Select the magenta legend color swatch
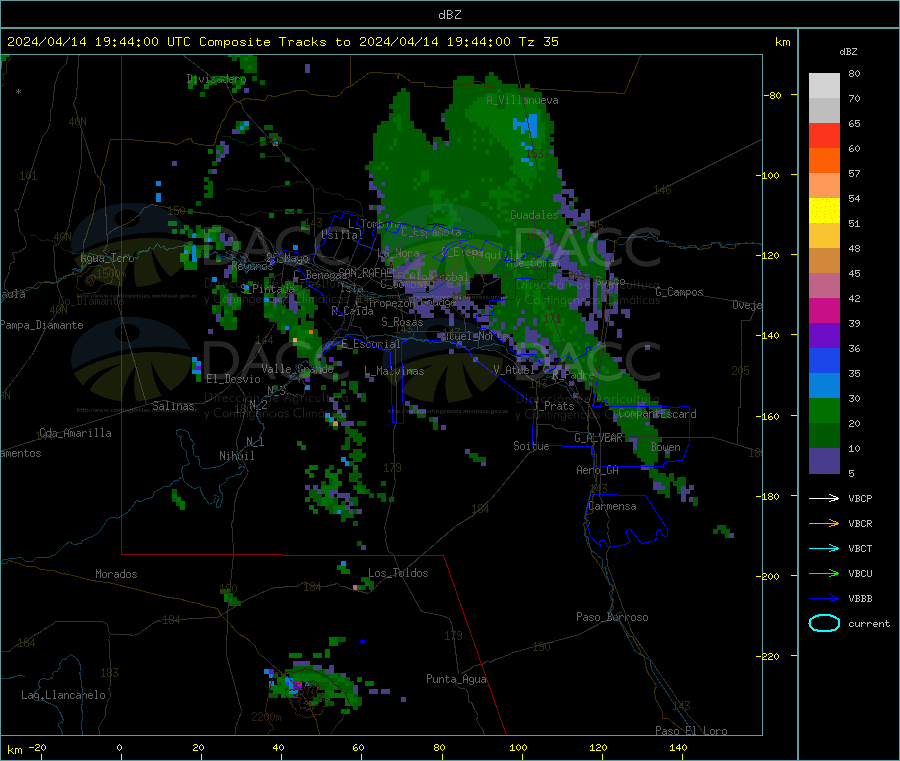The height and width of the screenshot is (761, 900). point(824,310)
